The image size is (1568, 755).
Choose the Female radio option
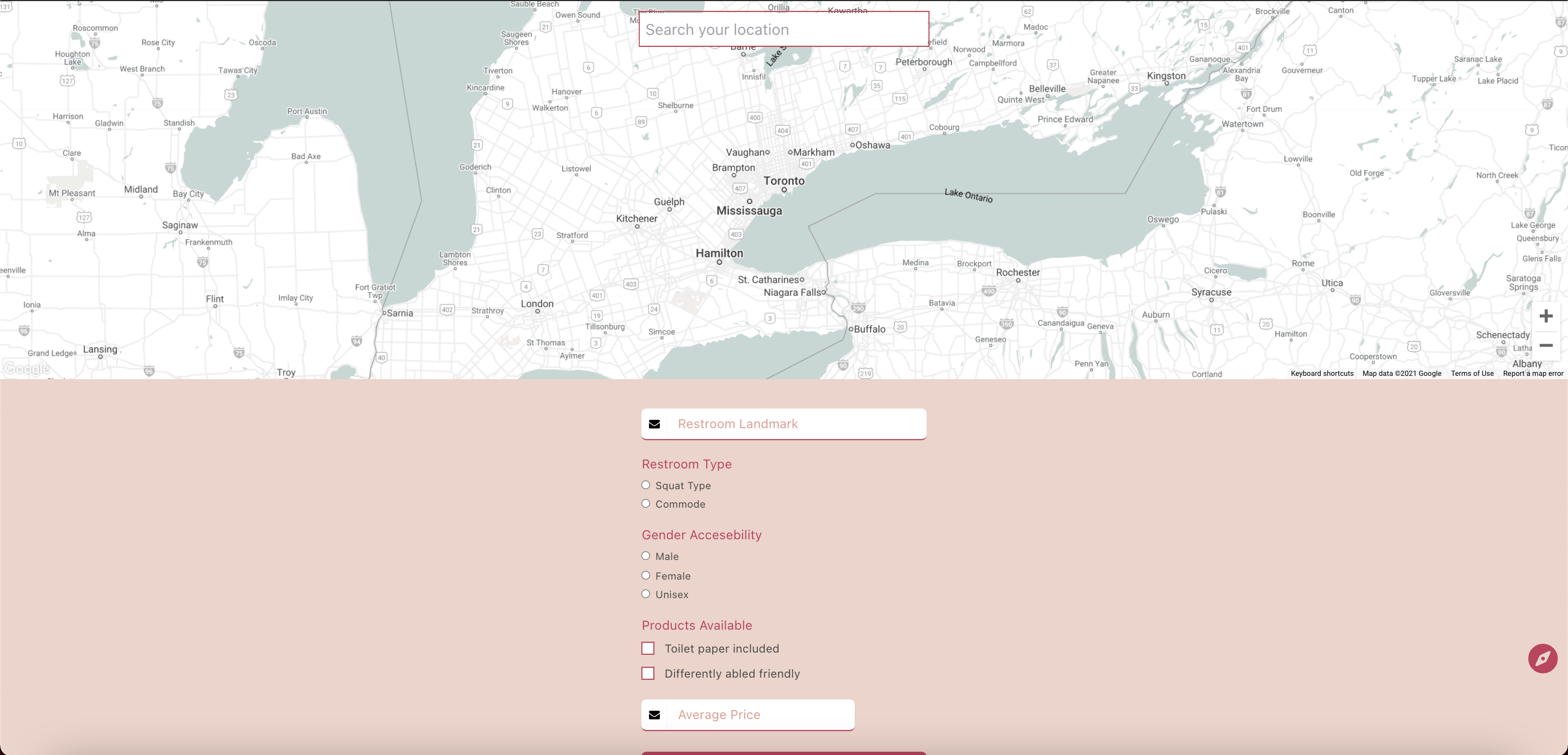[x=646, y=575]
